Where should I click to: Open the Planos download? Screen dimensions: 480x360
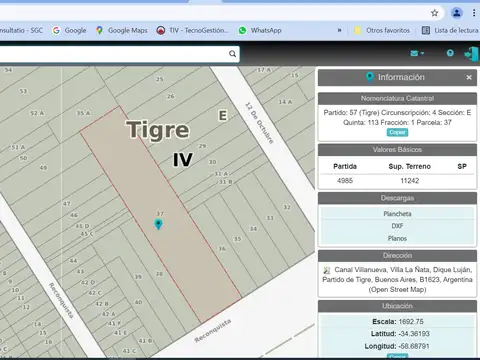(x=397, y=238)
